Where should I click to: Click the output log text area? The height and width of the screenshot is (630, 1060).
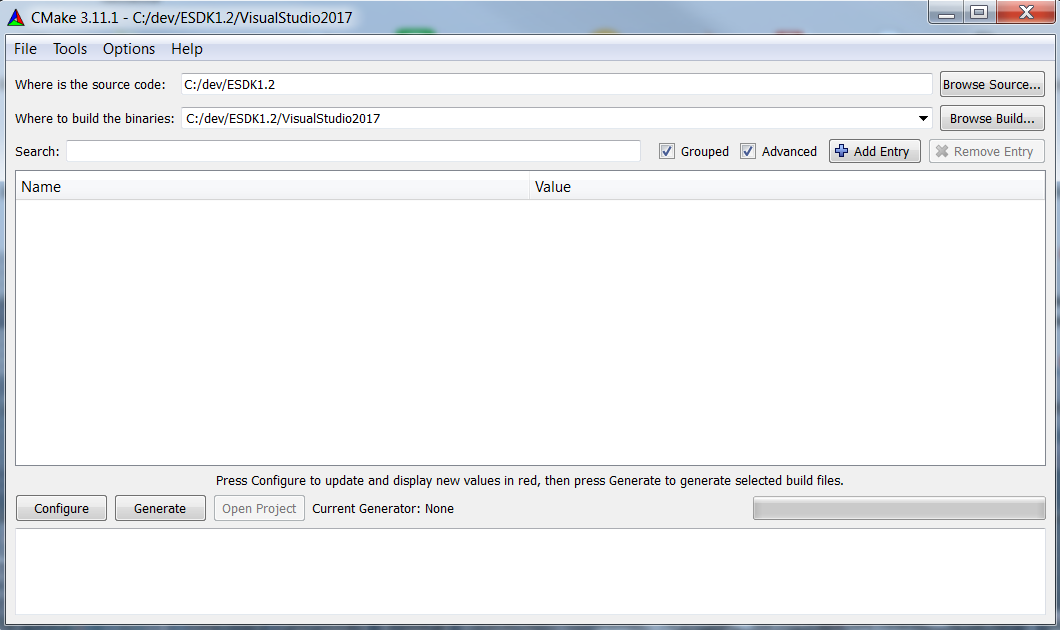coord(530,571)
